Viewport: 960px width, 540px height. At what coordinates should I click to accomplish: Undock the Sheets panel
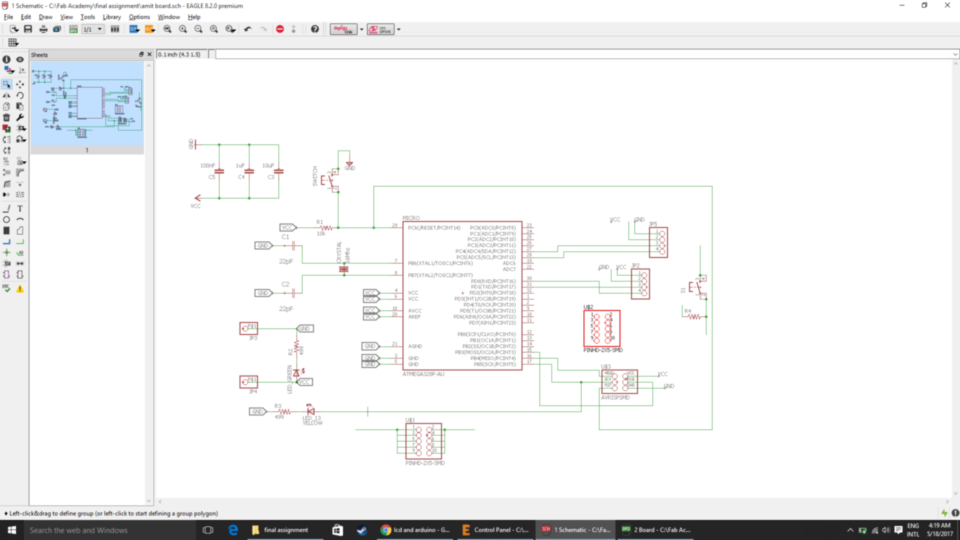[x=141, y=54]
